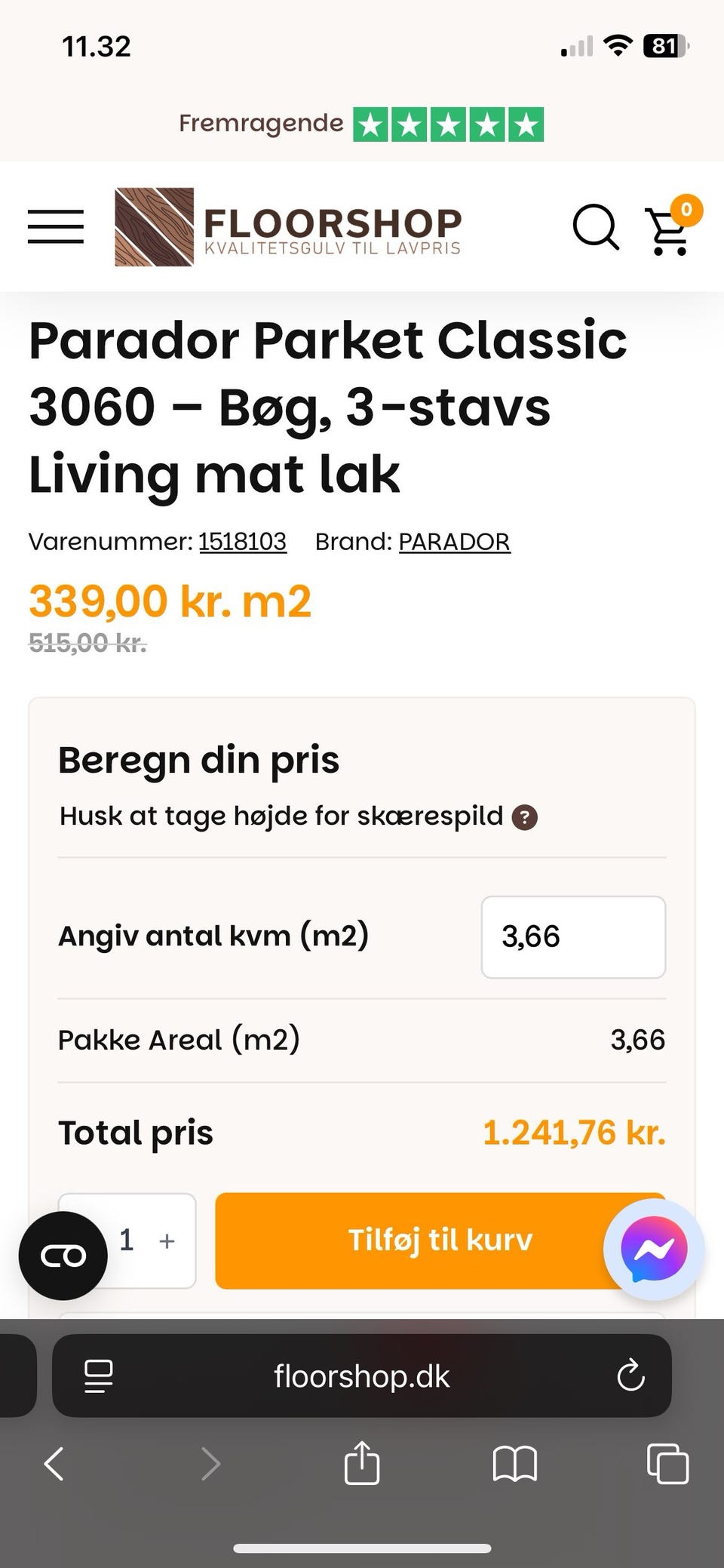Click the black round widget button
Screen dimensions: 724x1568
63,1256
